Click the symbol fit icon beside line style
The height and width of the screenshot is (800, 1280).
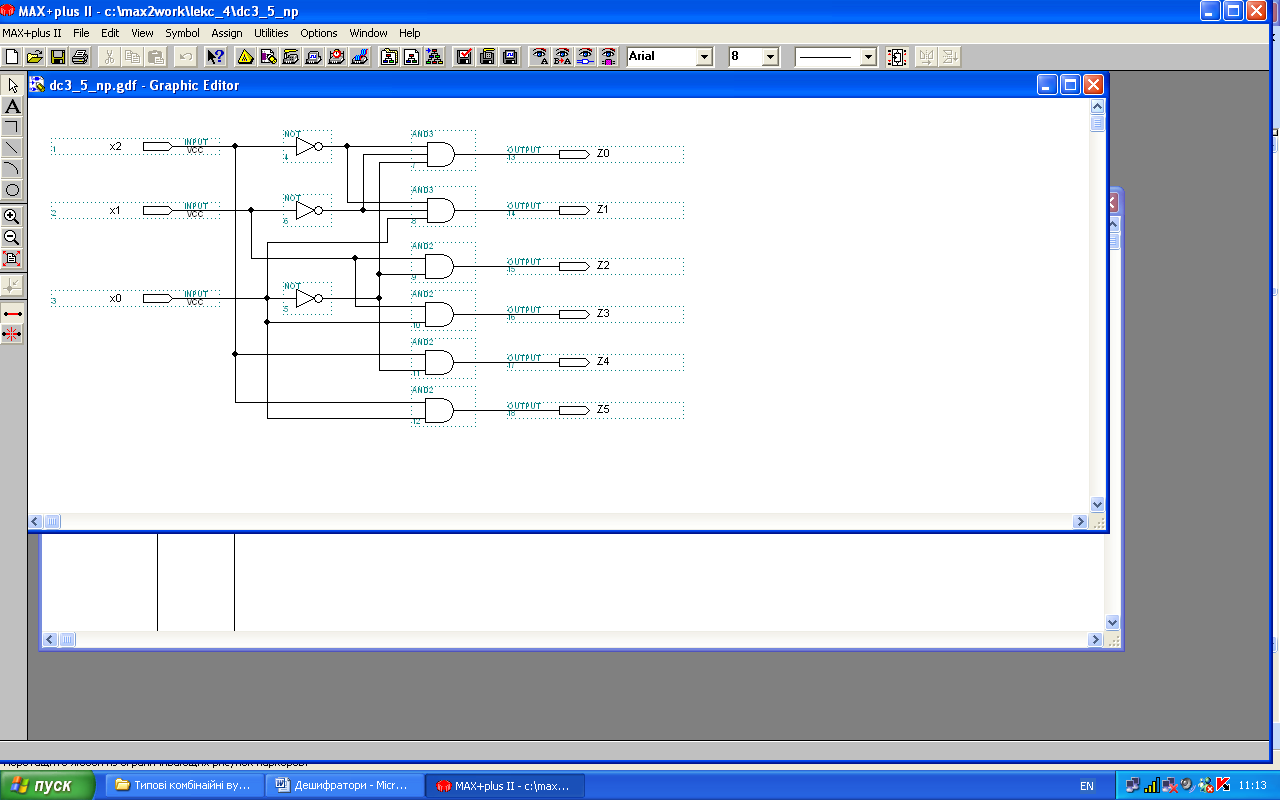[x=897, y=57]
